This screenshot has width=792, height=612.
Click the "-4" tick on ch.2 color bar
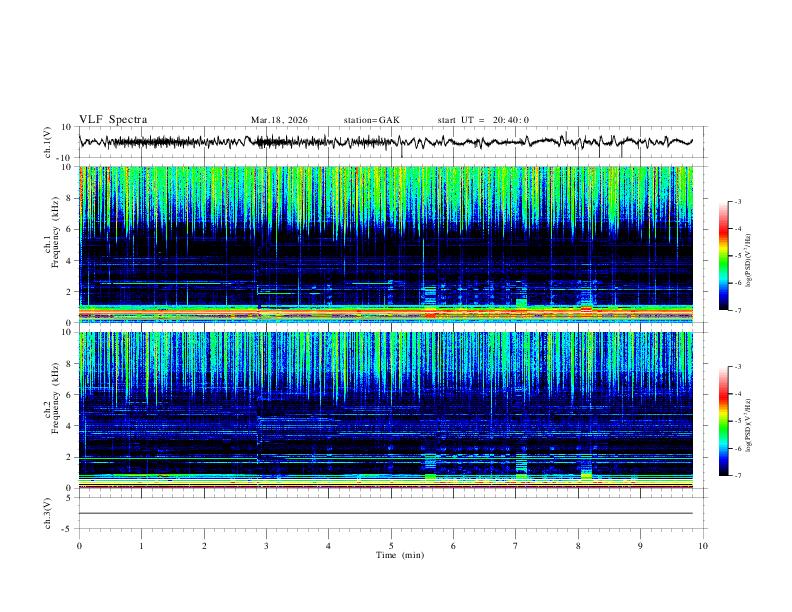pos(737,394)
